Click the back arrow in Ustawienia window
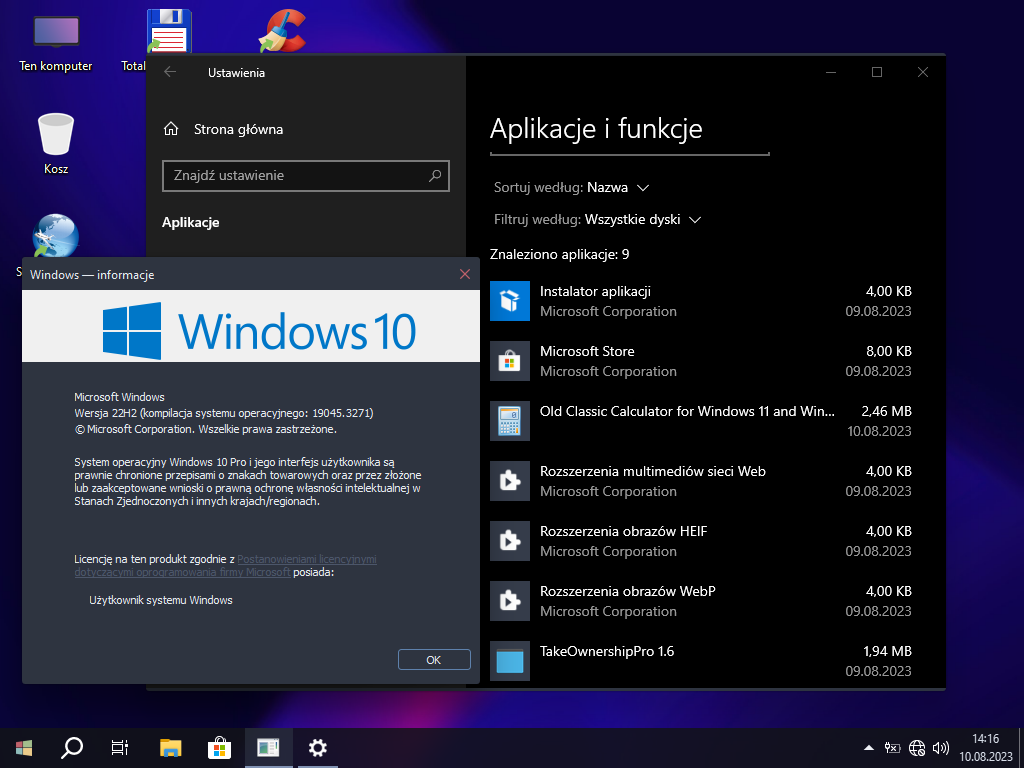This screenshot has height=768, width=1024. [170, 72]
